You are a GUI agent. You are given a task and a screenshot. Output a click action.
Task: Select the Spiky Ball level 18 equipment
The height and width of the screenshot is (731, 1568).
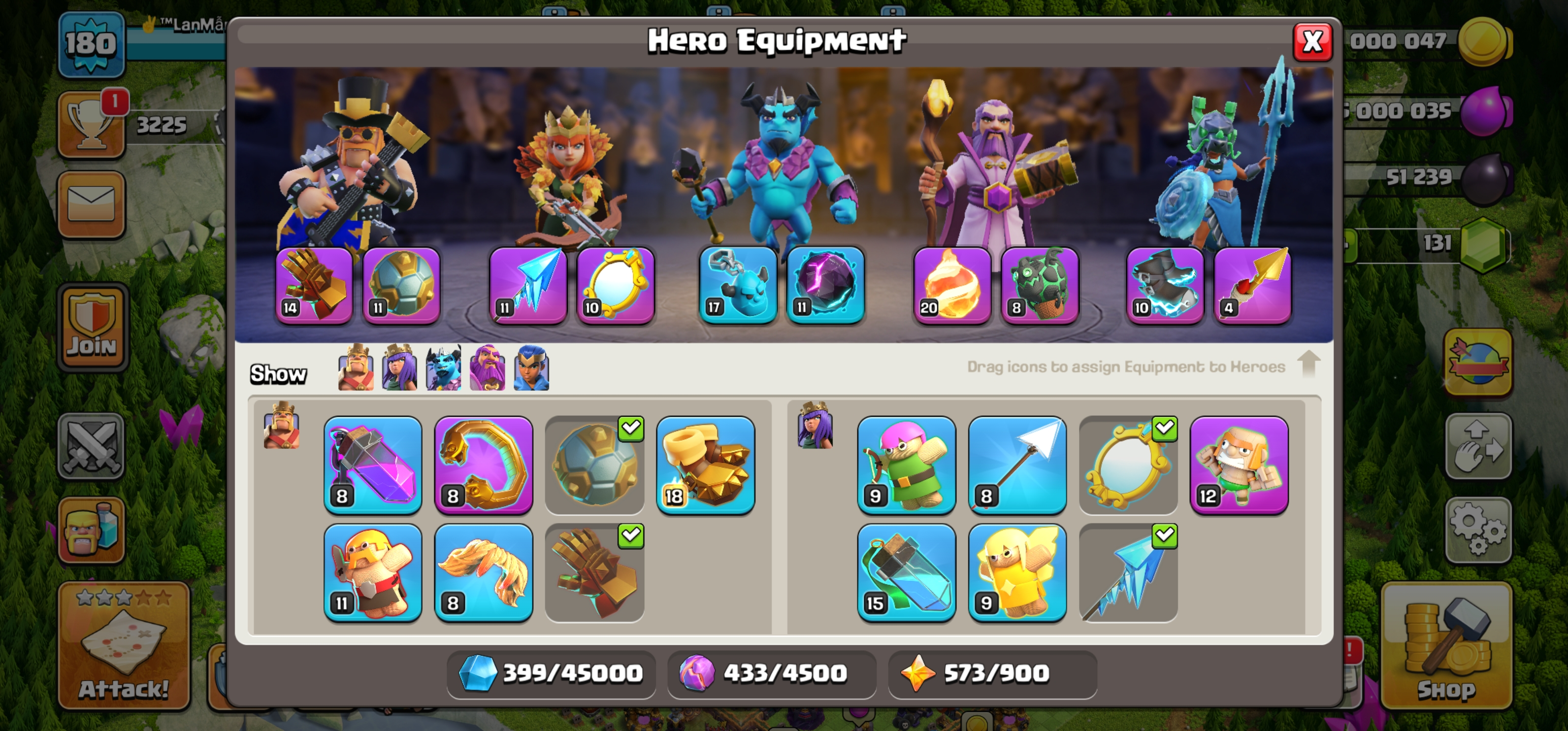(x=705, y=465)
